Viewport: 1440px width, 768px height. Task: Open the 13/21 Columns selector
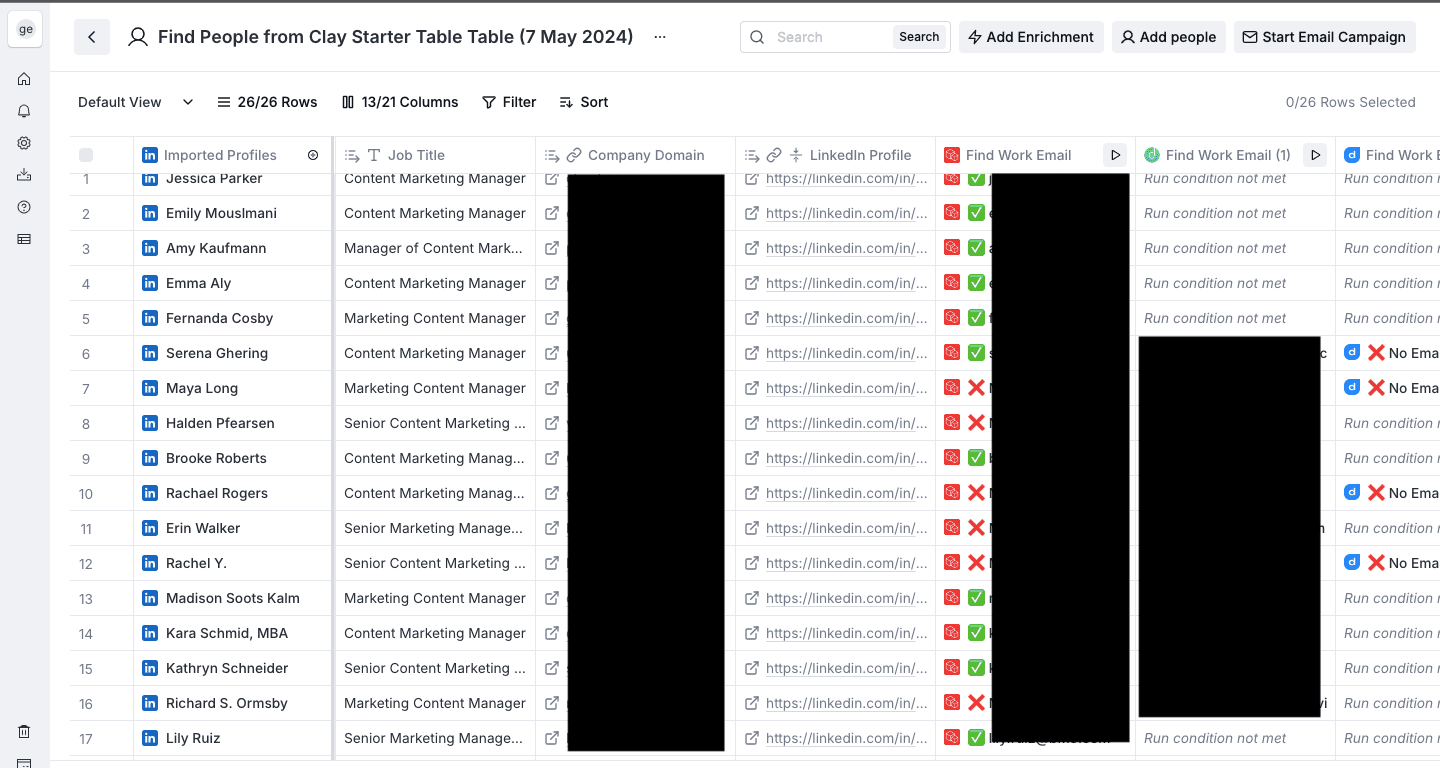(400, 102)
